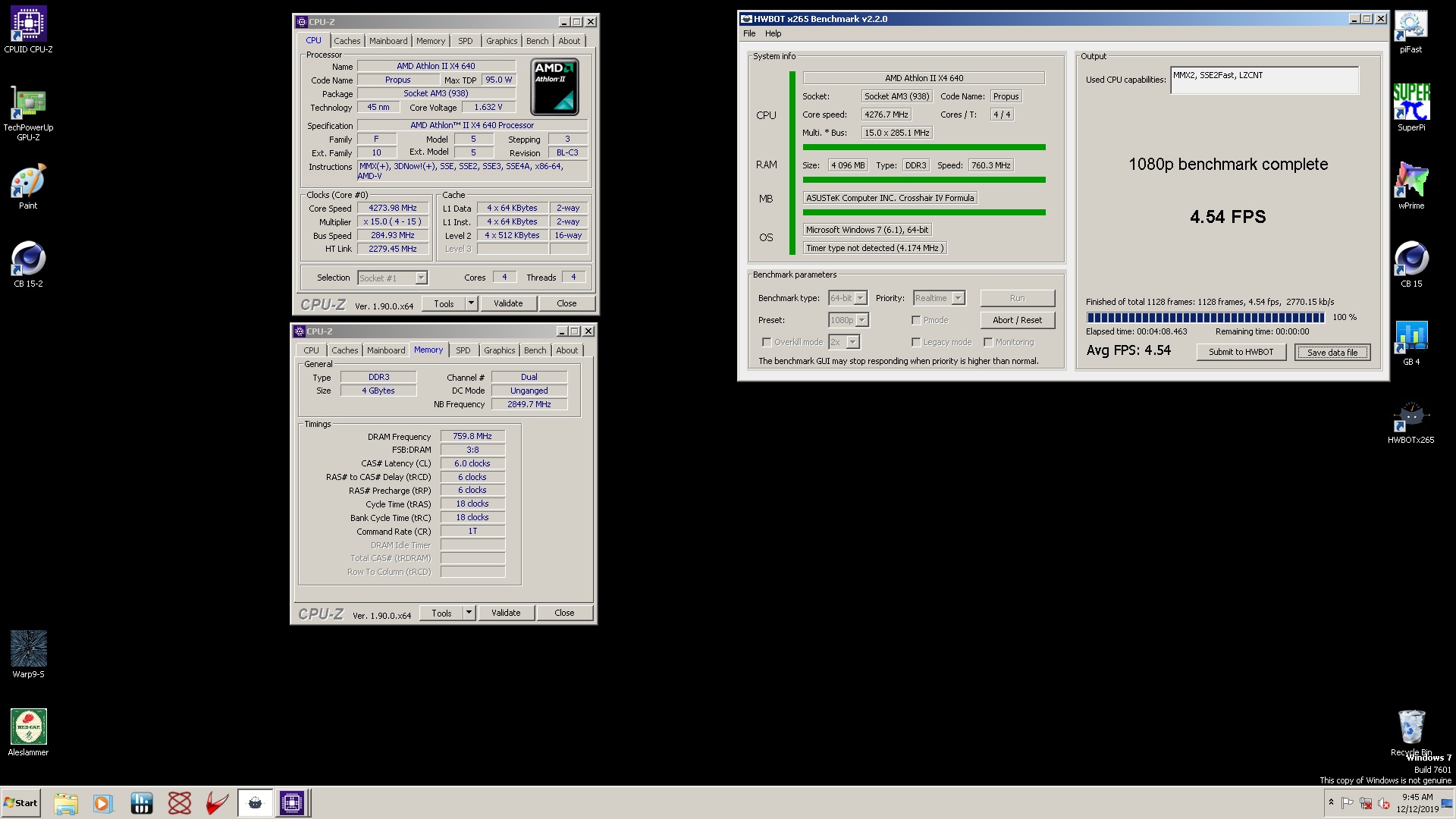Click Tools button in upper CPU-Z

[444, 303]
